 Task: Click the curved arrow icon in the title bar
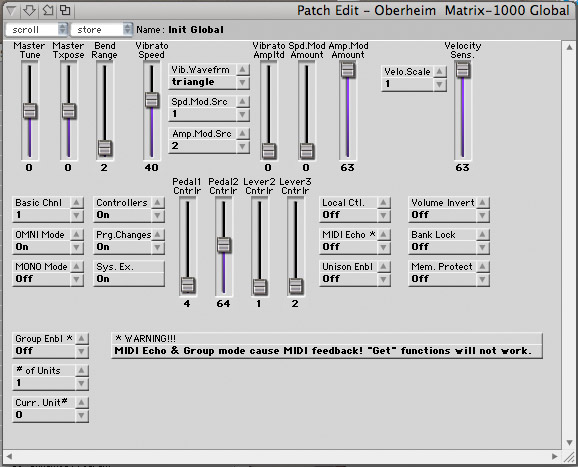pyautogui.click(x=48, y=10)
